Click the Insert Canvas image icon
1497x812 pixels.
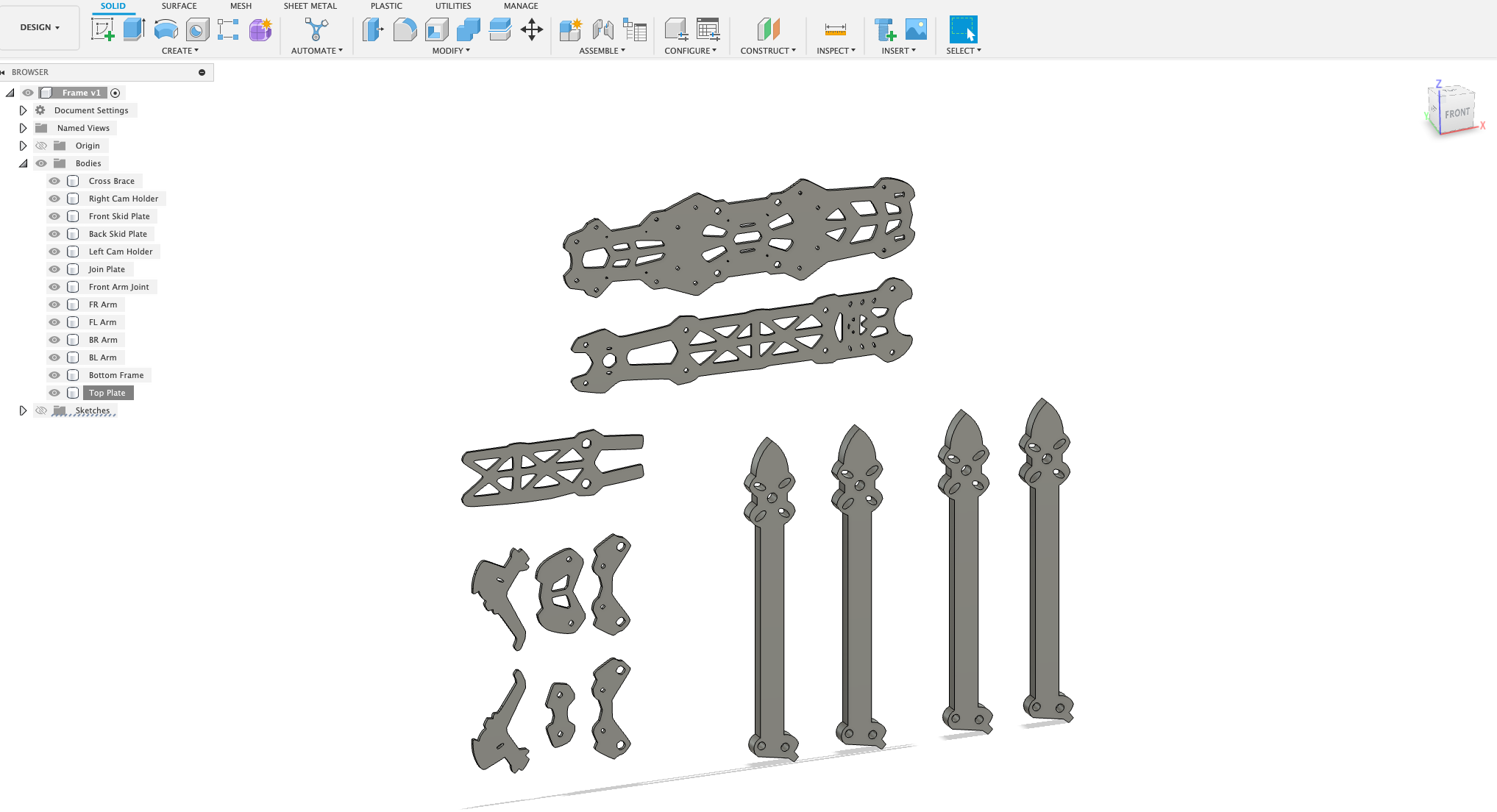916,29
